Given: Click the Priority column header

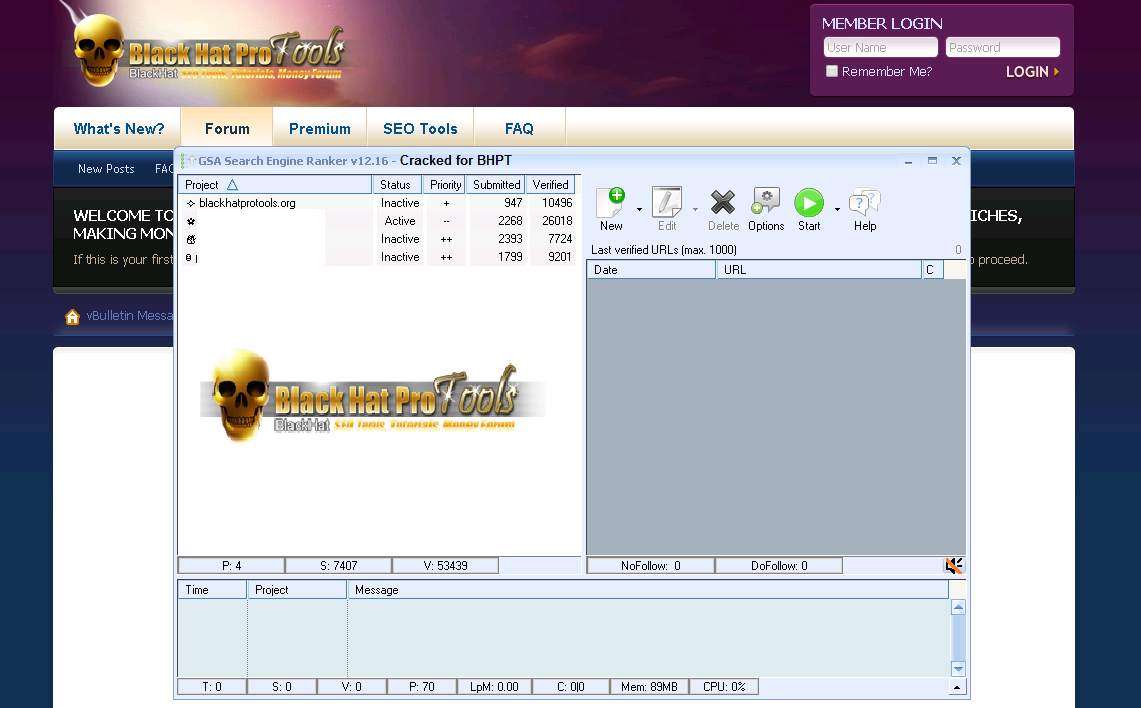Looking at the screenshot, I should (445, 185).
